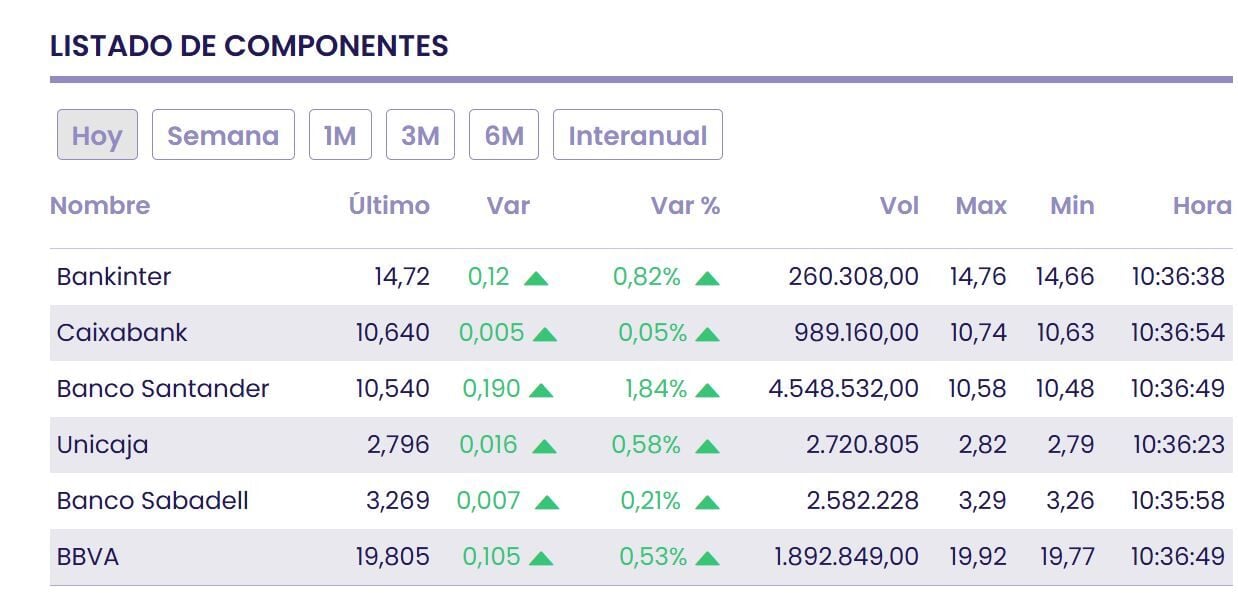The width and height of the screenshot is (1238, 607).
Task: Click green arrow beside Banco Santander 1,84%
Action: 707,390
